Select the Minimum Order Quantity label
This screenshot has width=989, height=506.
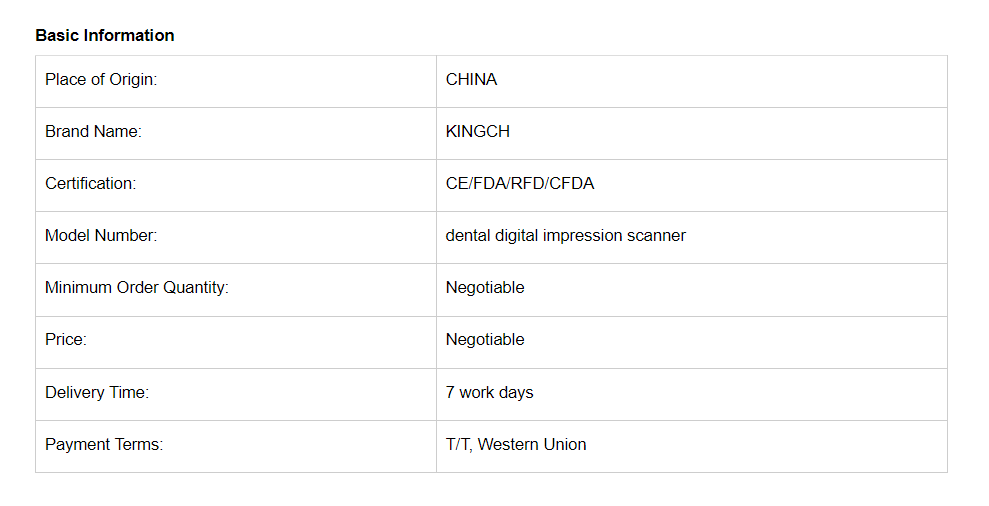(x=137, y=288)
